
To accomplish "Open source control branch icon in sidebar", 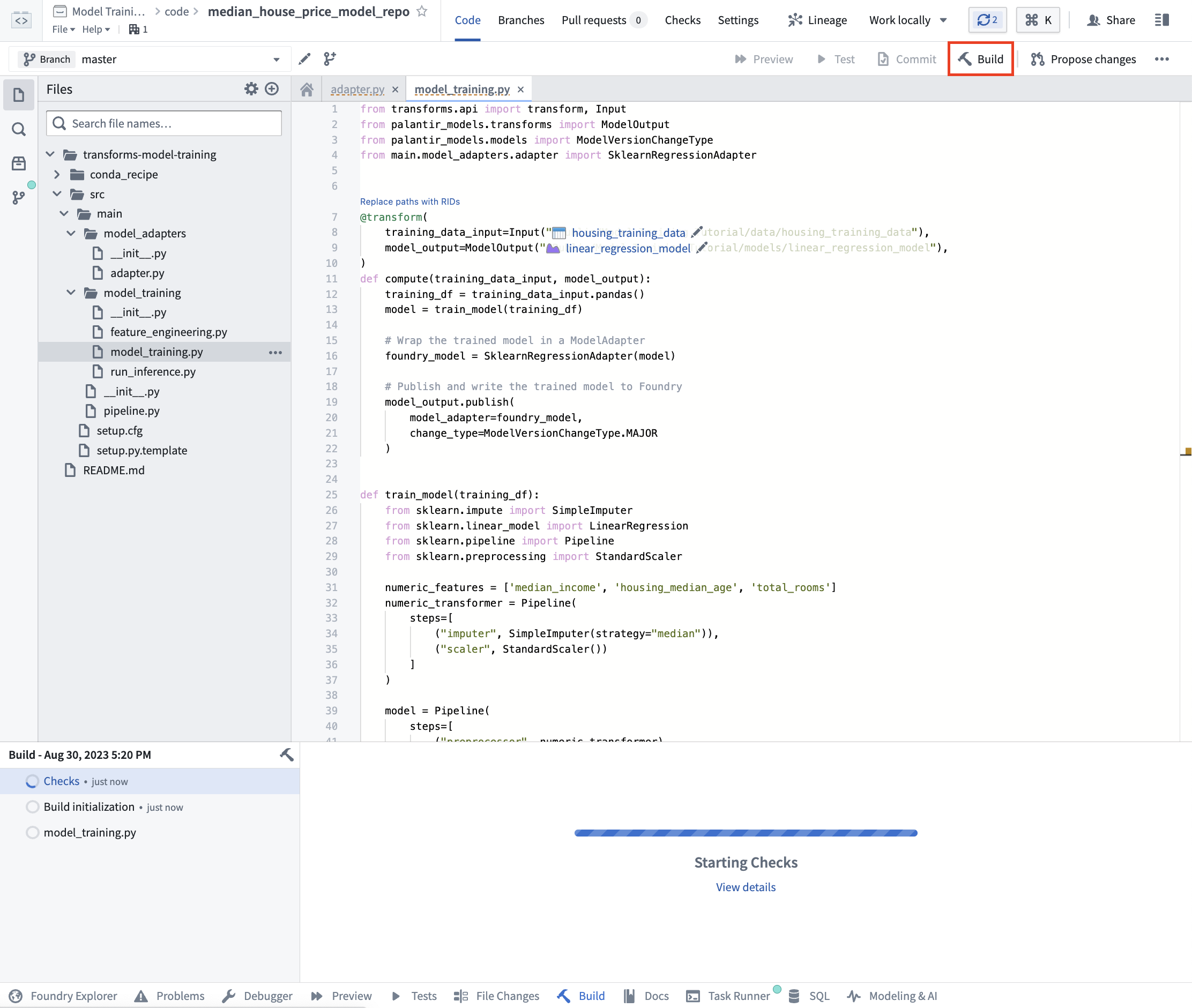I will [19, 198].
